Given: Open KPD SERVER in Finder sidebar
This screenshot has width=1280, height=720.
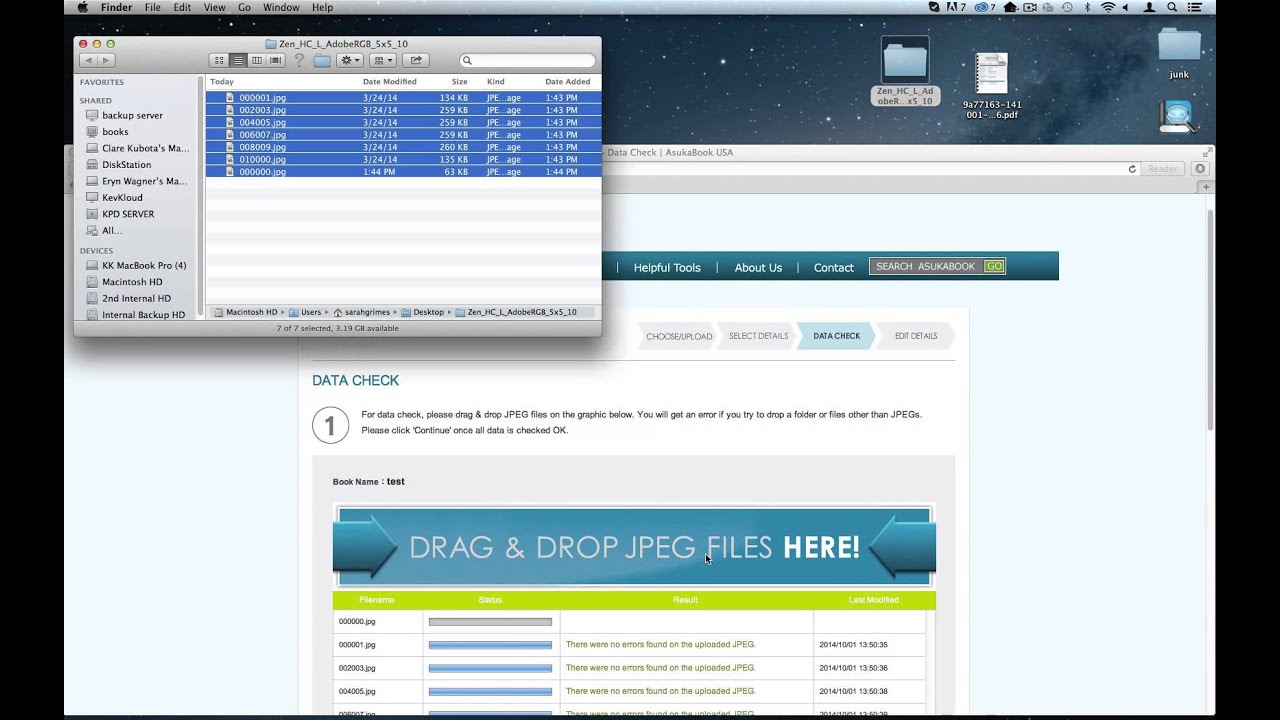Looking at the screenshot, I should coord(128,214).
